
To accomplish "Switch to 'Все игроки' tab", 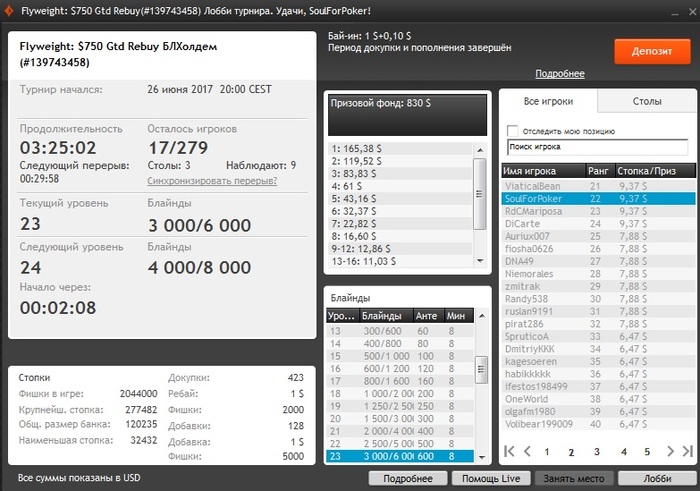I will click(x=548, y=101).
